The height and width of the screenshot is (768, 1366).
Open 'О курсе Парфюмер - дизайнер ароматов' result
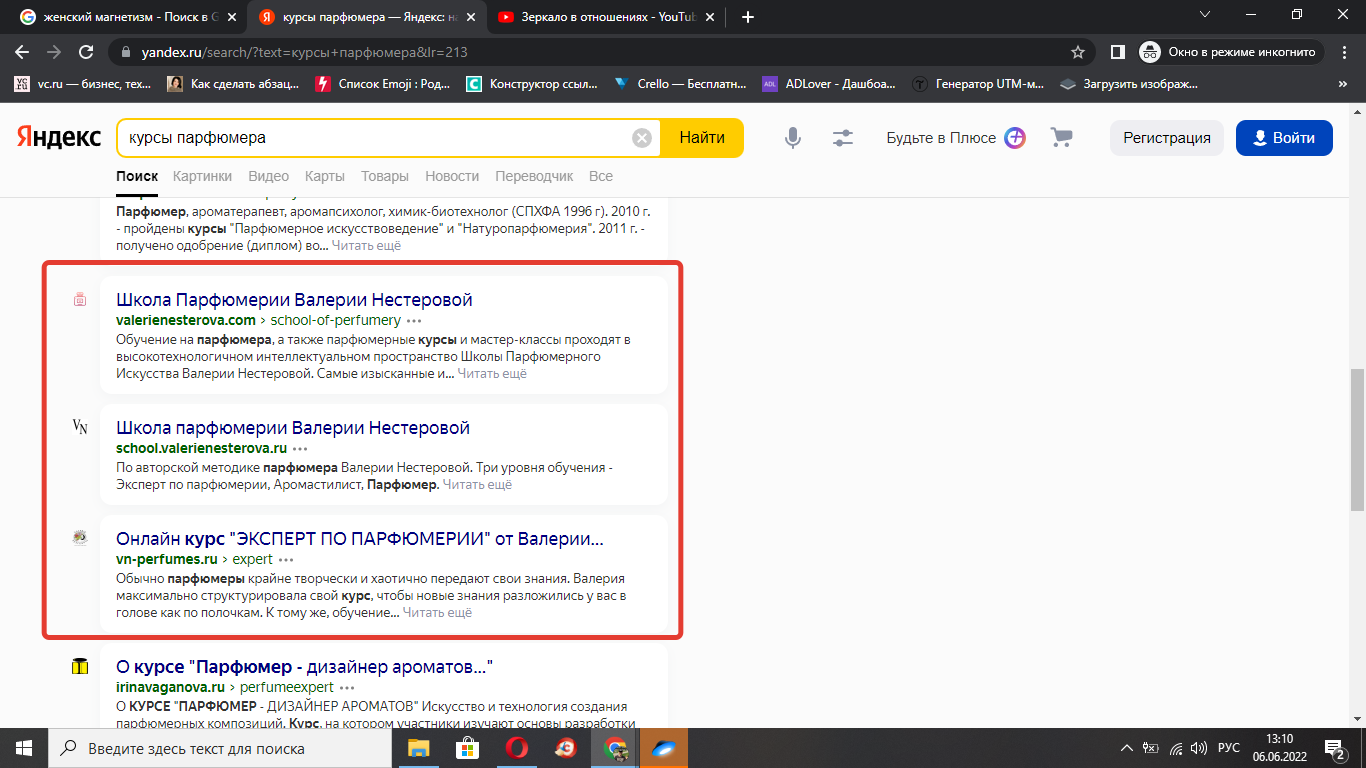[x=305, y=667]
